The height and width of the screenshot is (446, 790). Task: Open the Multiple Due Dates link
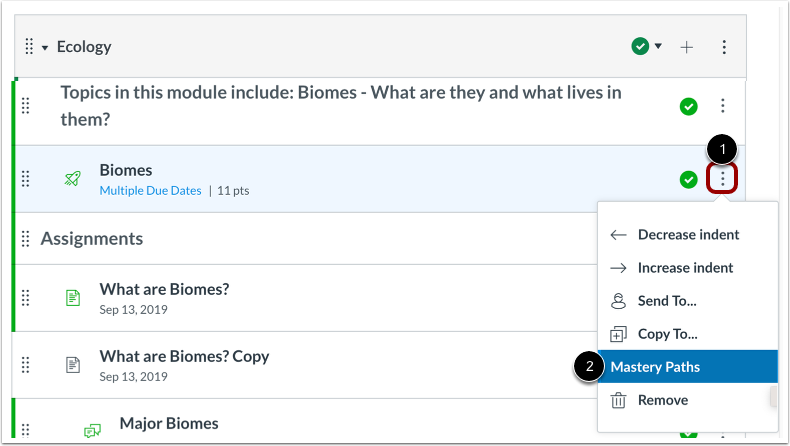(150, 190)
